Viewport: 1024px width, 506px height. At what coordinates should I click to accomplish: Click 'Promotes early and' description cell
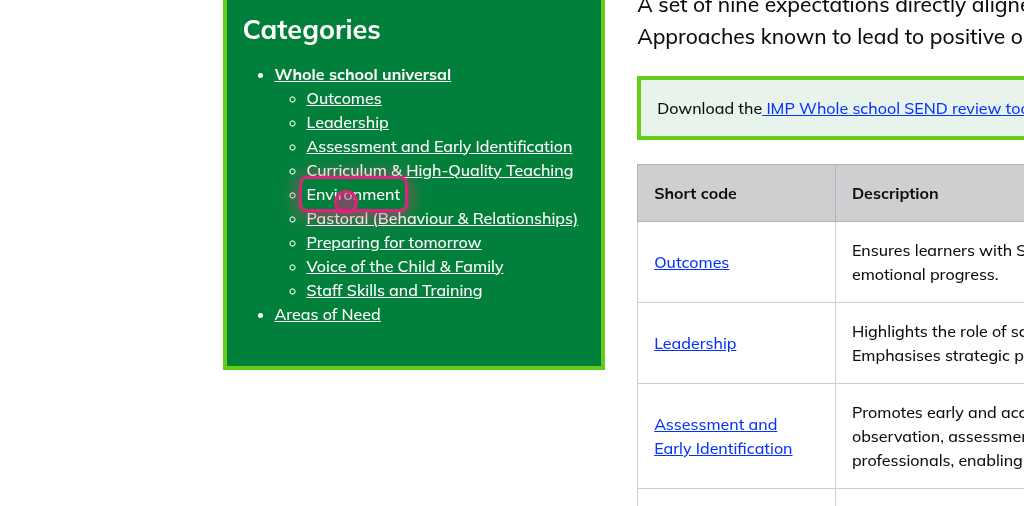[x=929, y=436]
